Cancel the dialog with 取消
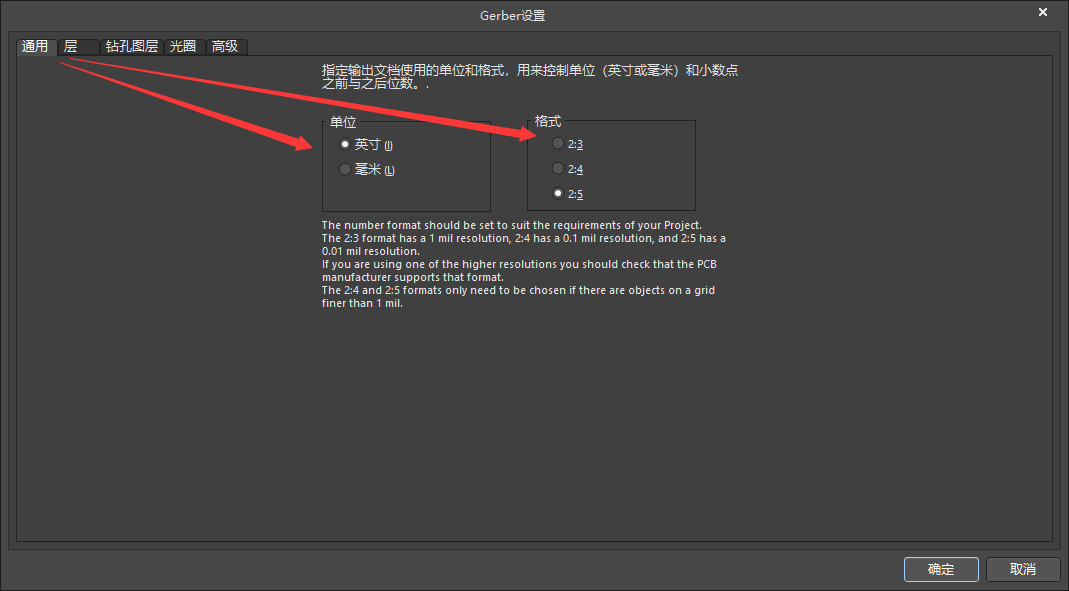The image size is (1069, 591). (x=1023, y=569)
